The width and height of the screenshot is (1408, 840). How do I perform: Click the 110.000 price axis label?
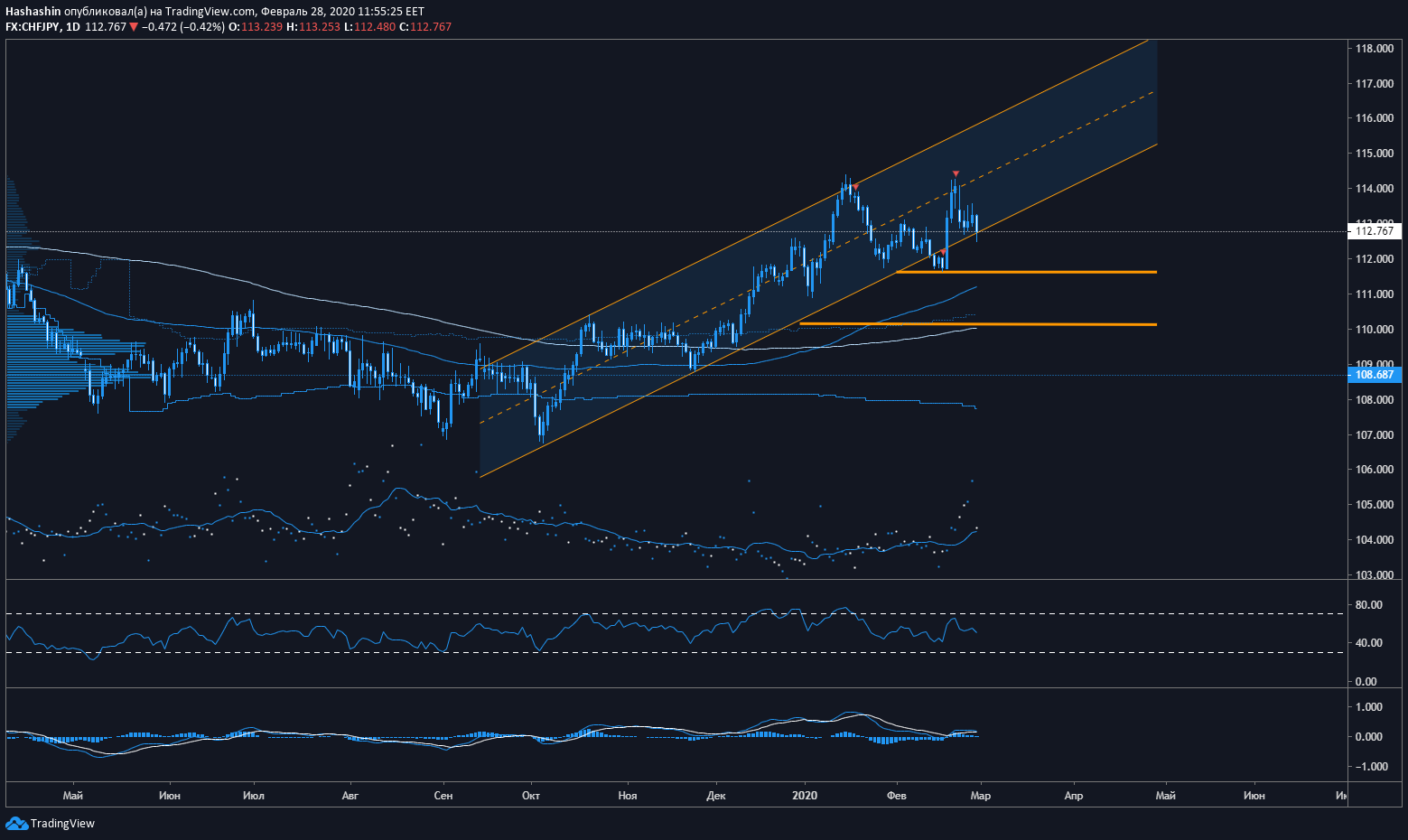[1374, 330]
